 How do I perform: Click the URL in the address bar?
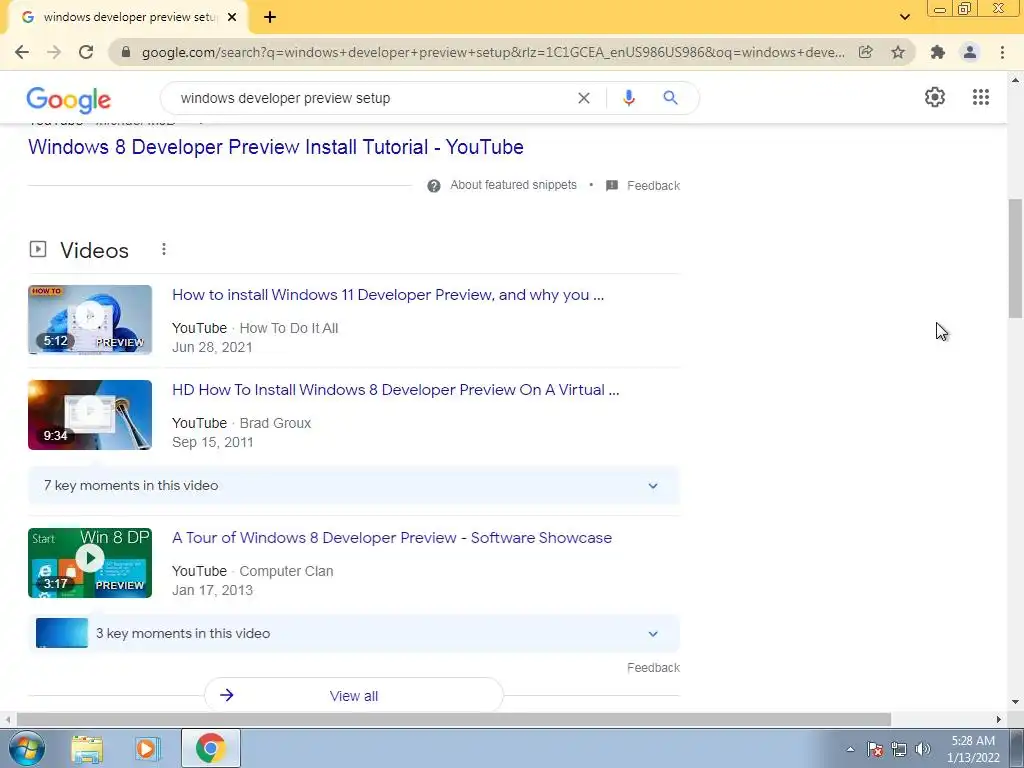click(x=493, y=52)
